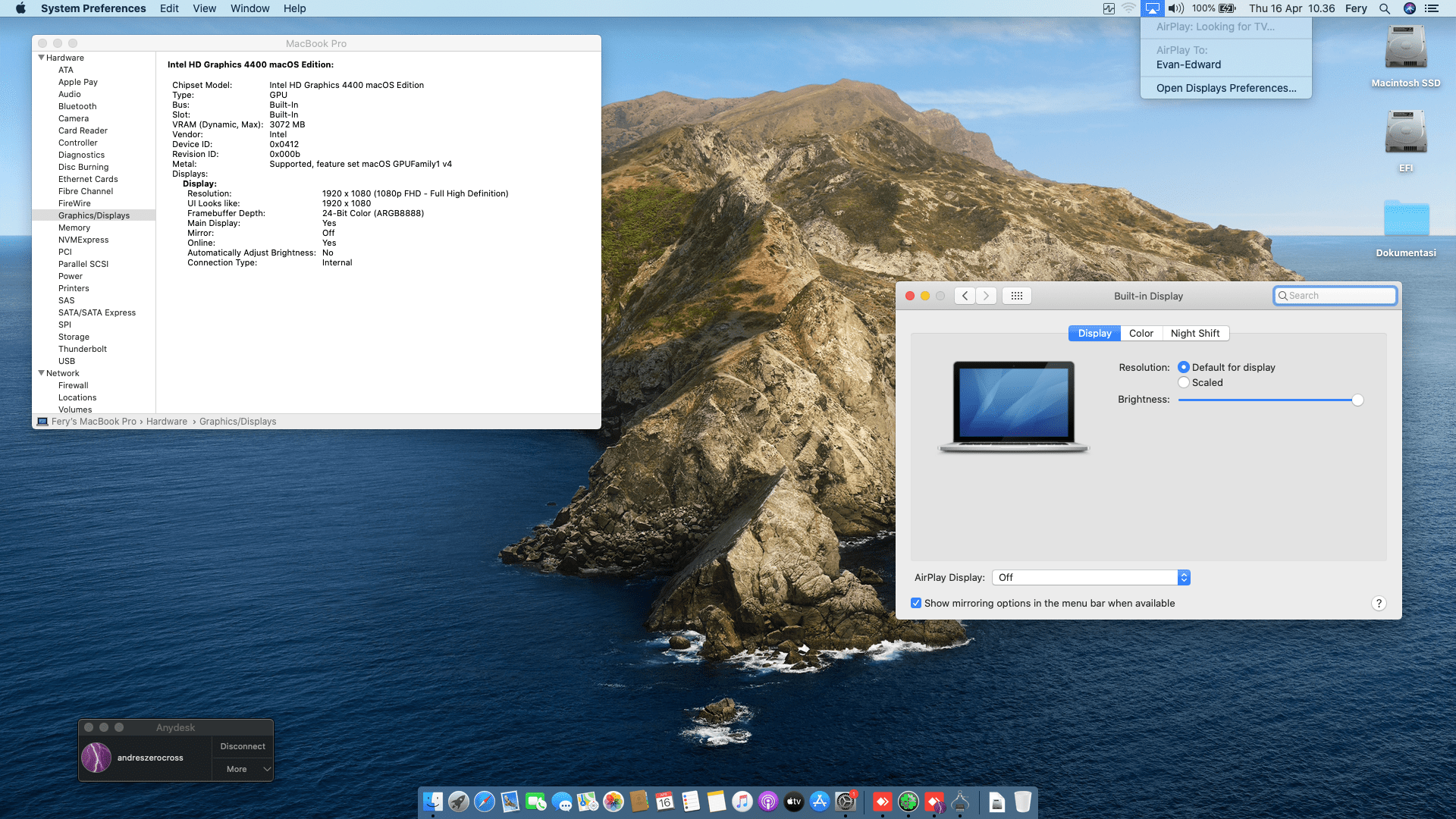Viewport: 1456px width, 819px height.
Task: Go back using the left chevron button
Action: (x=965, y=296)
